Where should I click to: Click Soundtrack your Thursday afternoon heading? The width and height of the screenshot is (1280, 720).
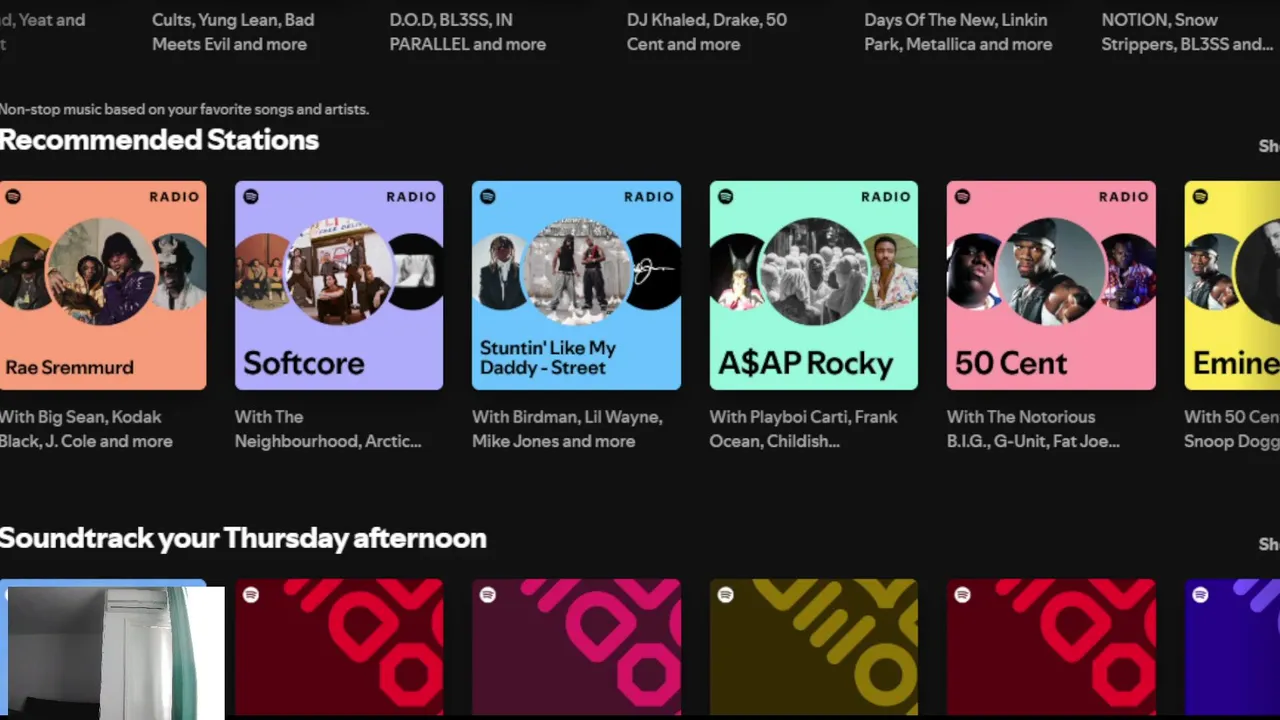point(243,538)
